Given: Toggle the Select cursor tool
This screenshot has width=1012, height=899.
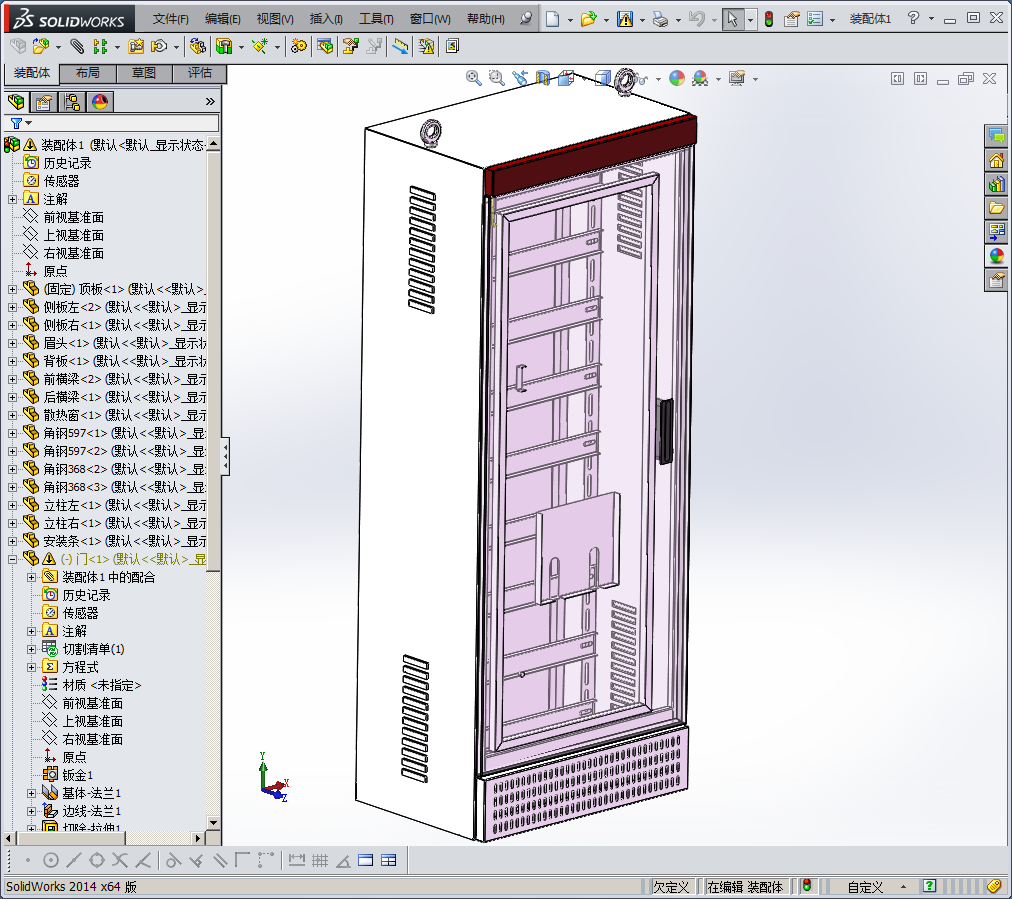Looking at the screenshot, I should [x=732, y=19].
